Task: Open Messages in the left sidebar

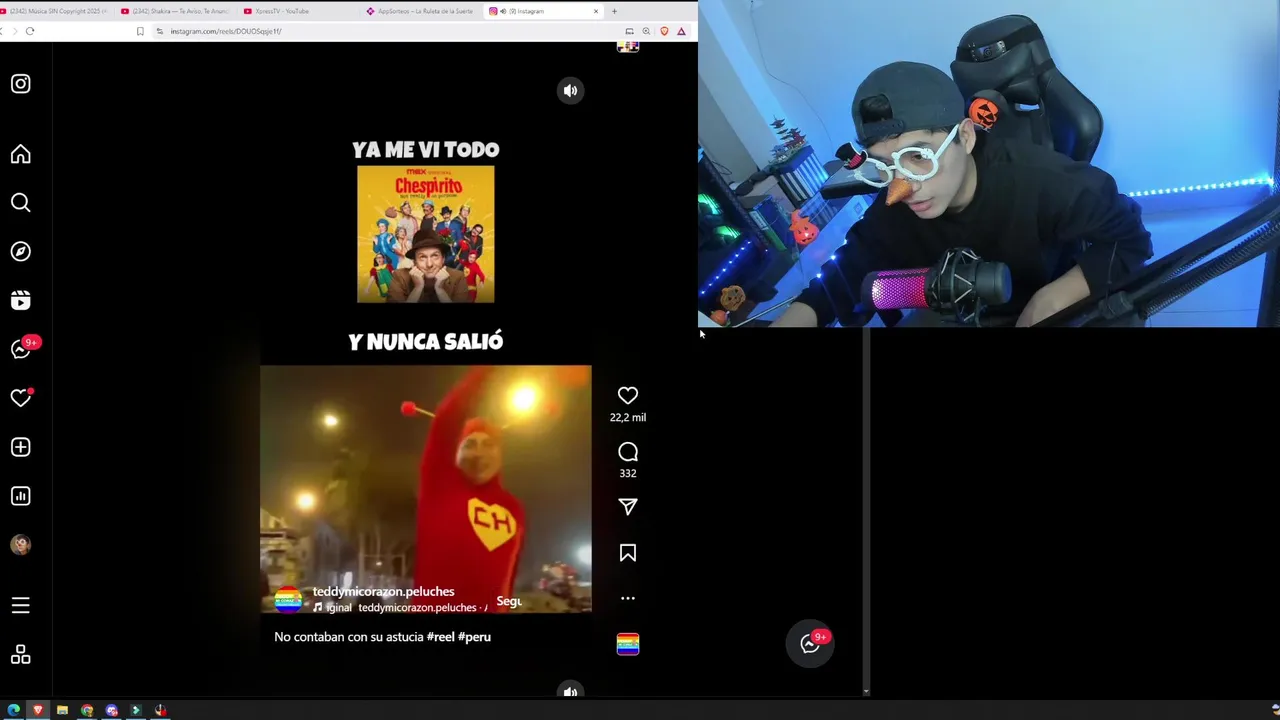Action: (x=21, y=349)
